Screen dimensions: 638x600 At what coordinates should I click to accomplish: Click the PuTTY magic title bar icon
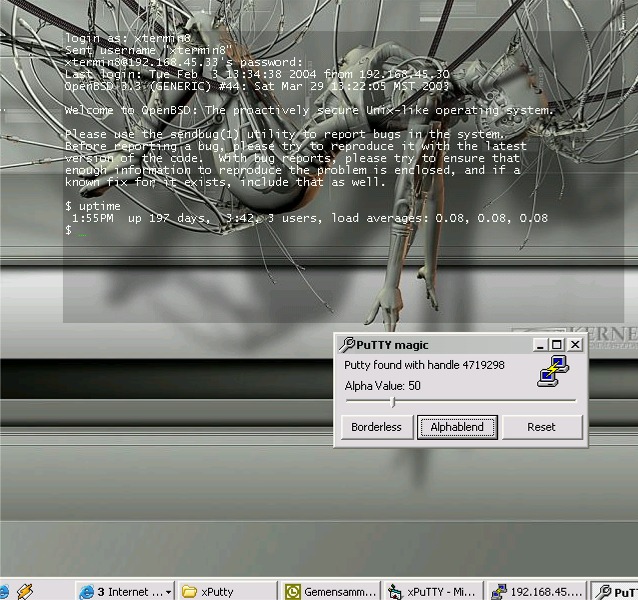click(347, 345)
